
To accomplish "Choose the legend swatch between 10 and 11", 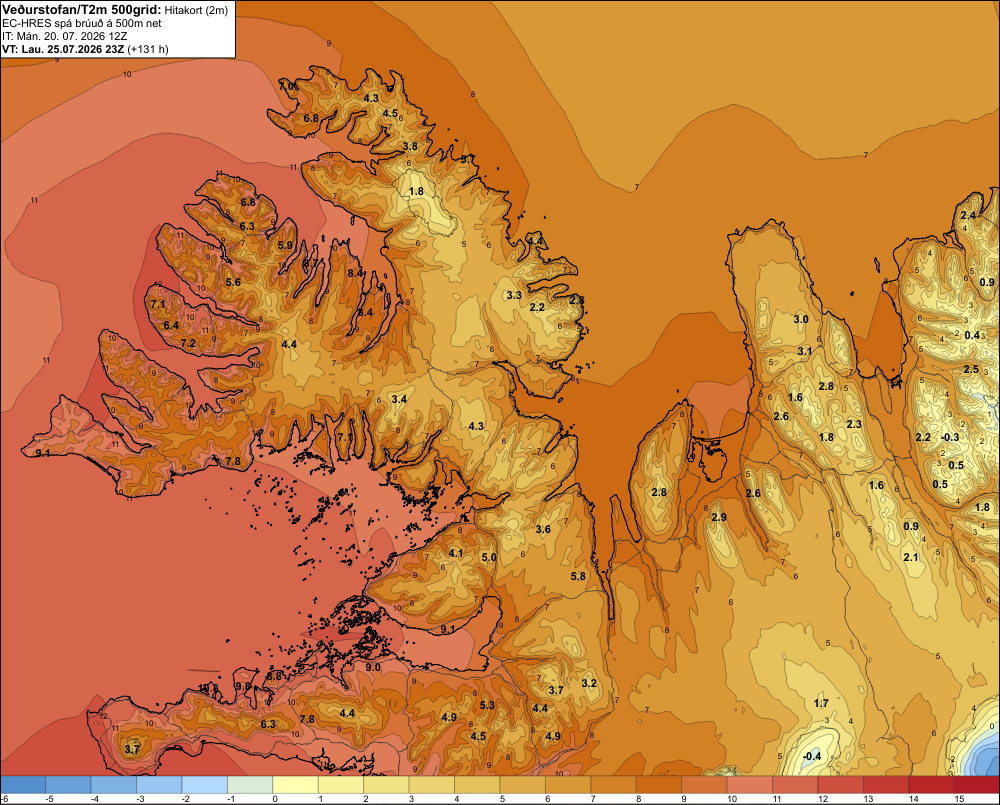I will coord(750,785).
